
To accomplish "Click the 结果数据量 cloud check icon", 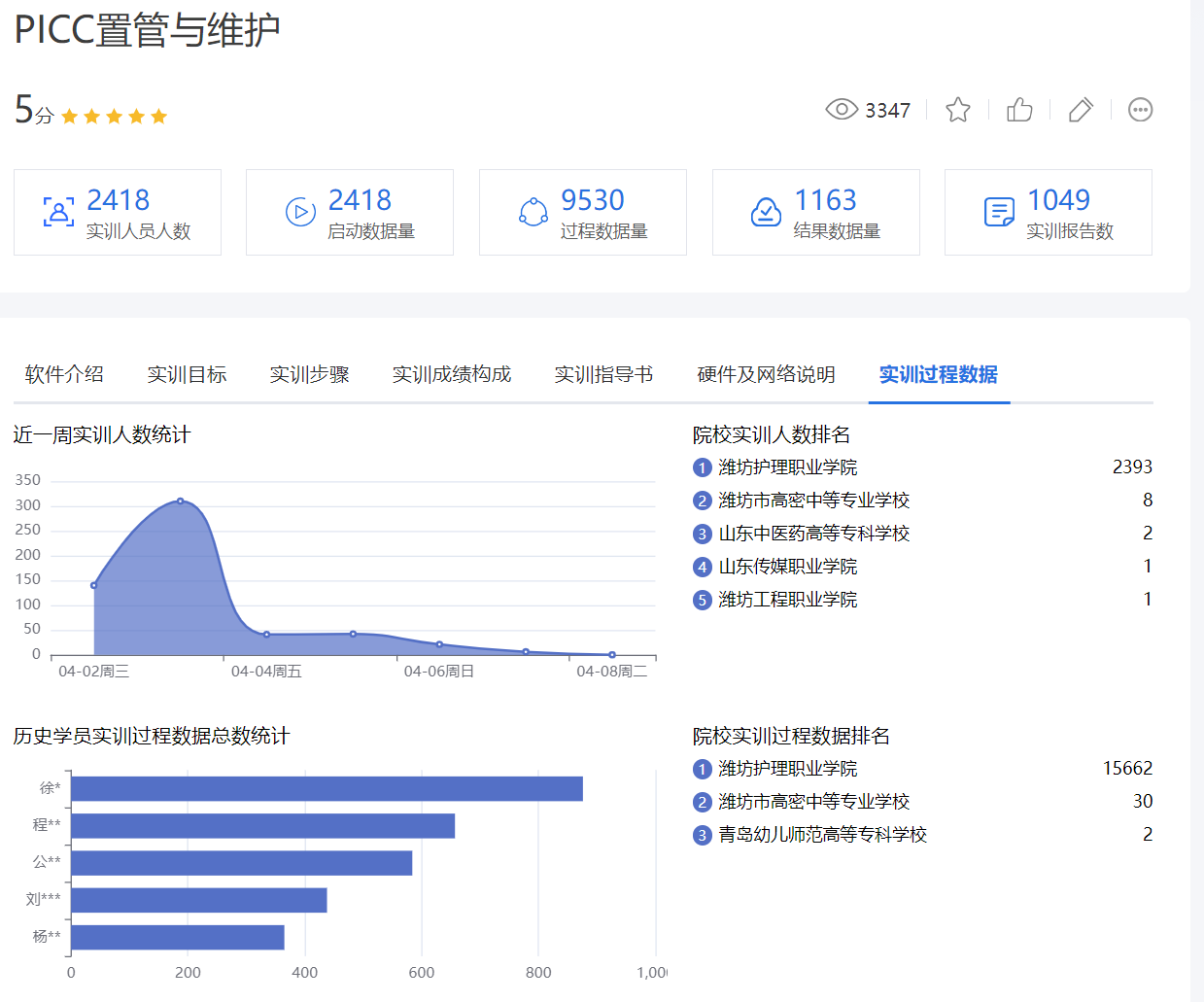I will coord(766,212).
